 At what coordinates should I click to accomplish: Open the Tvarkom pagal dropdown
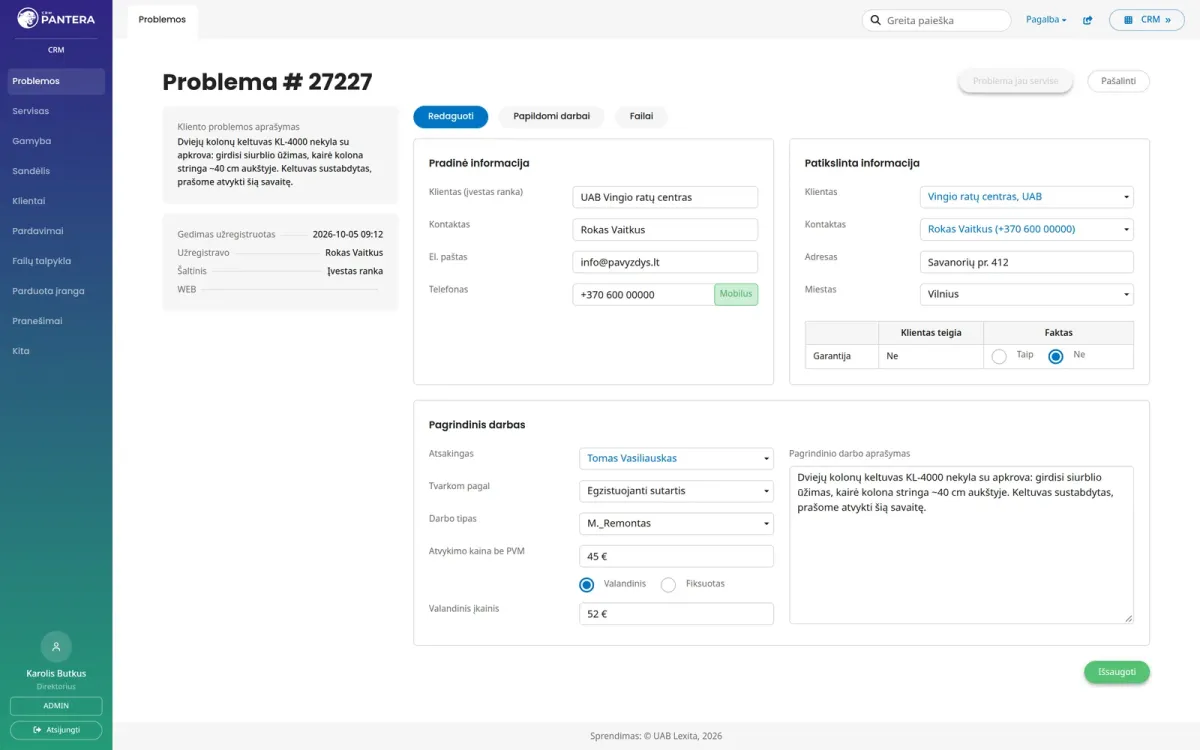(676, 491)
